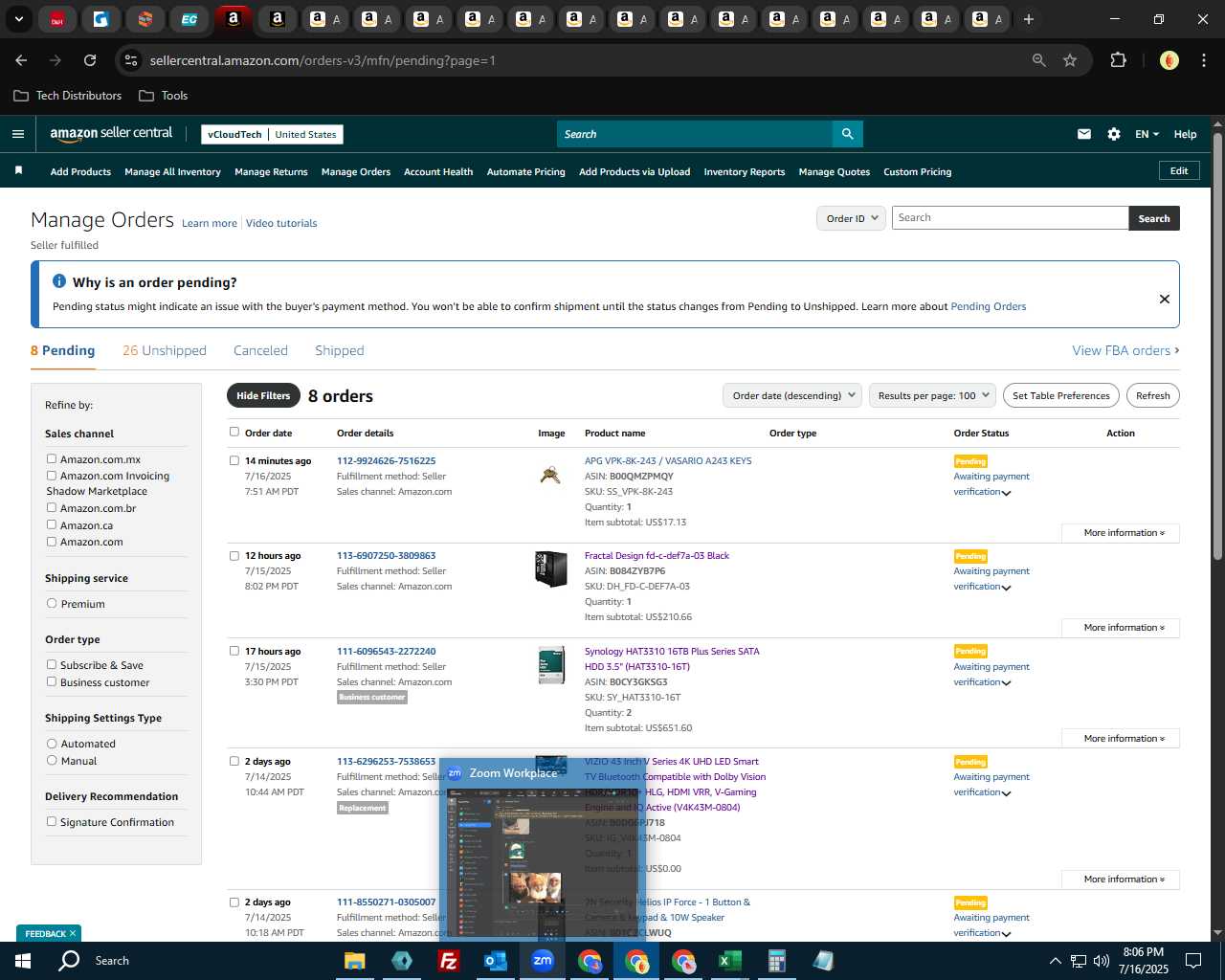1225x980 pixels.
Task: Select the Premium shipping service radio
Action: pyautogui.click(x=52, y=603)
